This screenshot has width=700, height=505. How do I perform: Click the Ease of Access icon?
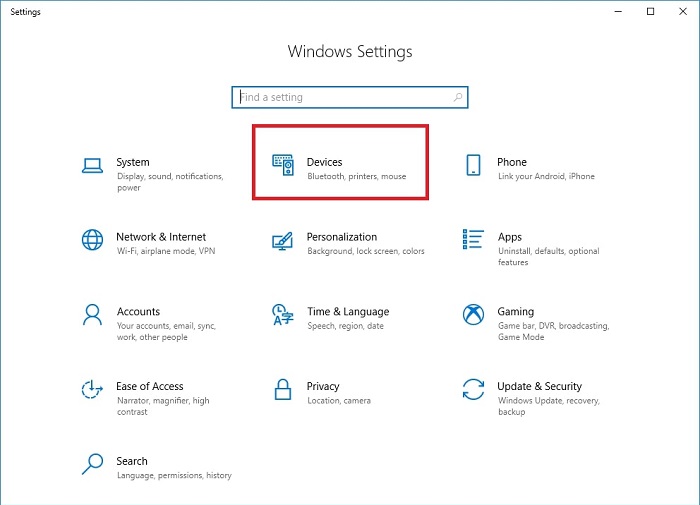(x=92, y=389)
